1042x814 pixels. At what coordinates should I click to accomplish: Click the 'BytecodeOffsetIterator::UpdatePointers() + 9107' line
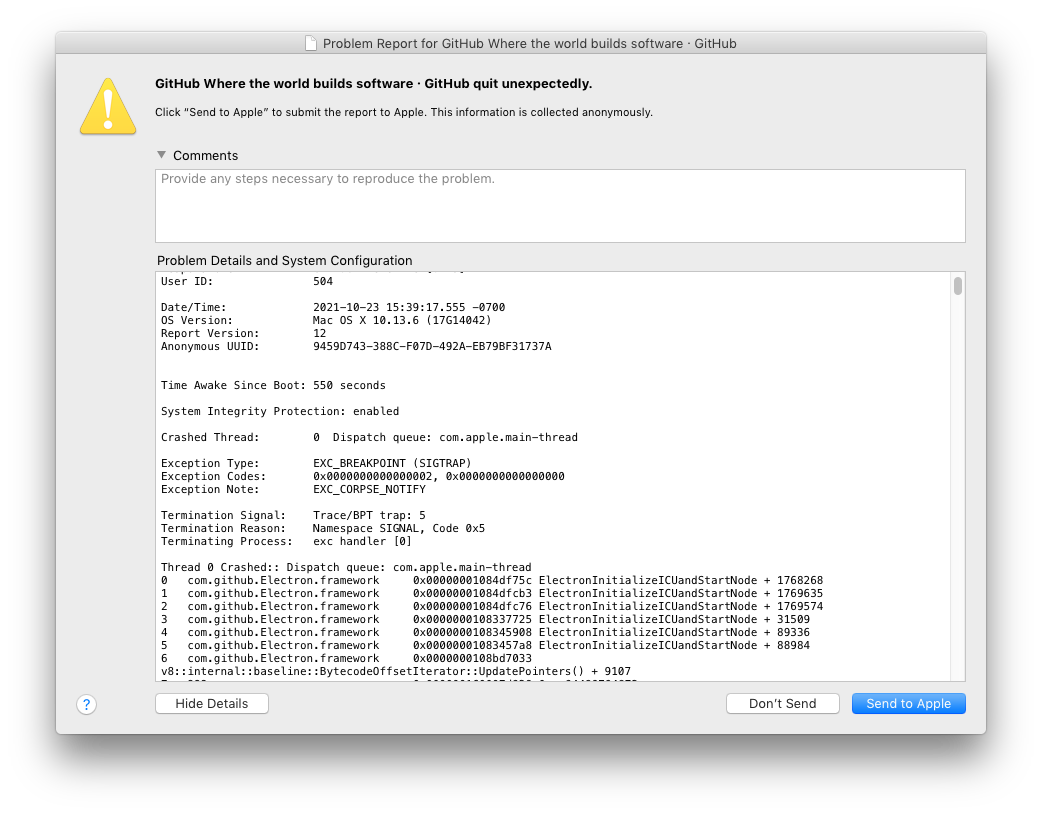(x=396, y=671)
